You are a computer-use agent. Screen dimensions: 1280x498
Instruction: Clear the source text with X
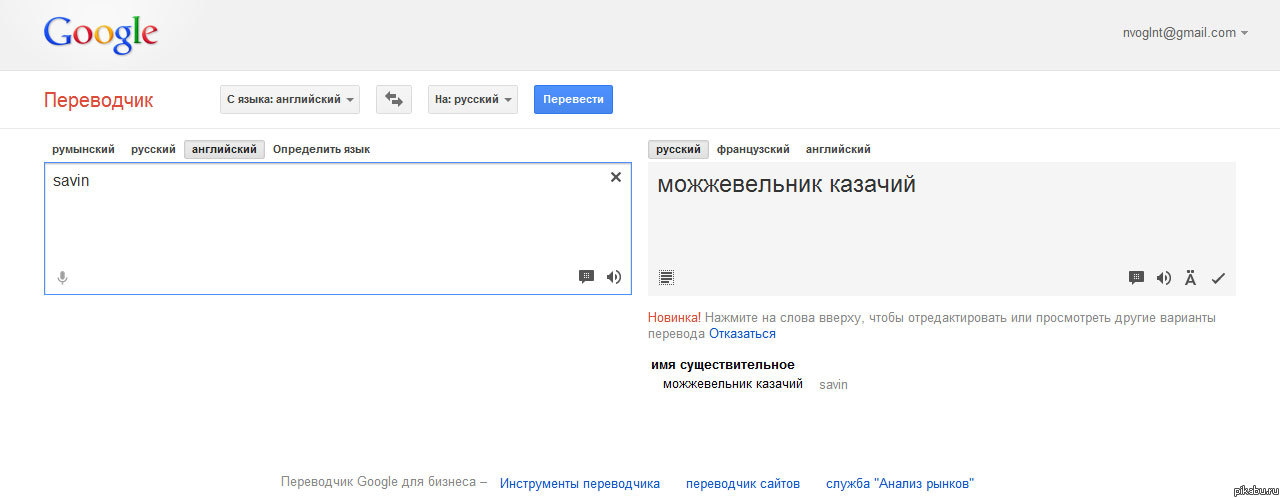coord(616,177)
